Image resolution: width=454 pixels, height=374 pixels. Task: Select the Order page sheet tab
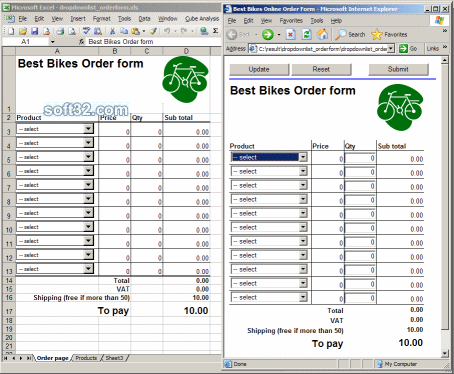pyautogui.click(x=52, y=358)
